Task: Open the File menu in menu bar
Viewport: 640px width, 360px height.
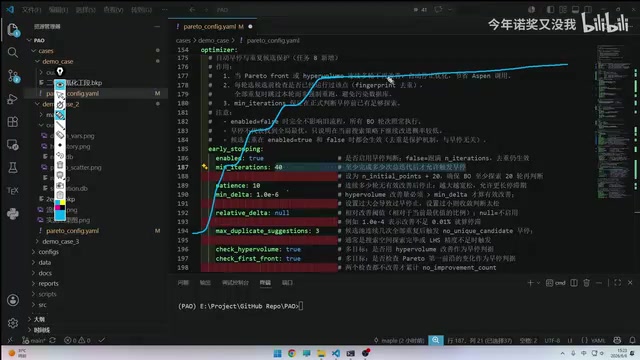Action: tap(31, 9)
